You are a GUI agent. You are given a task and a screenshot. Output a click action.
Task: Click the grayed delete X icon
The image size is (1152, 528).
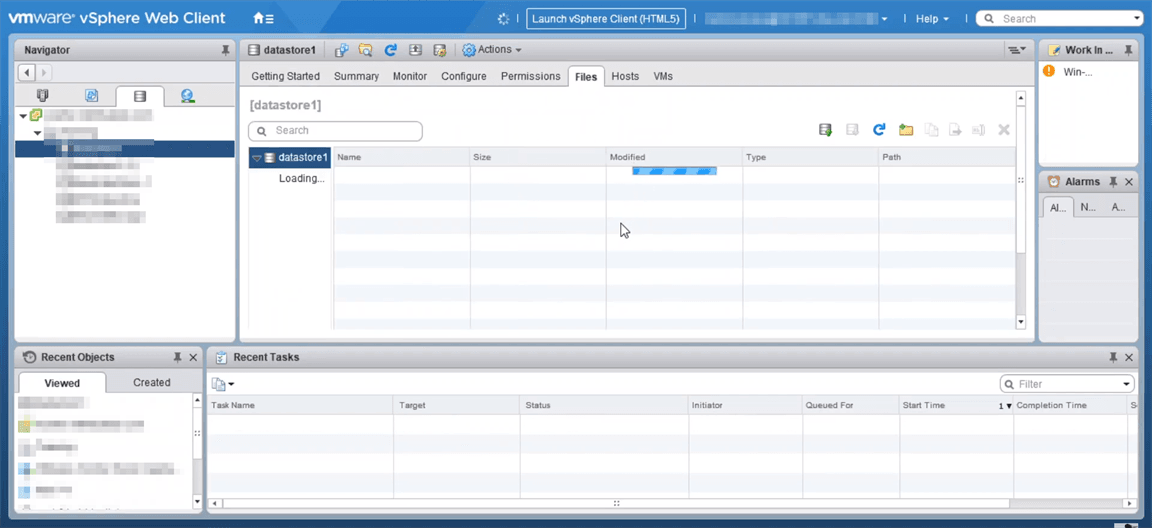point(1004,130)
